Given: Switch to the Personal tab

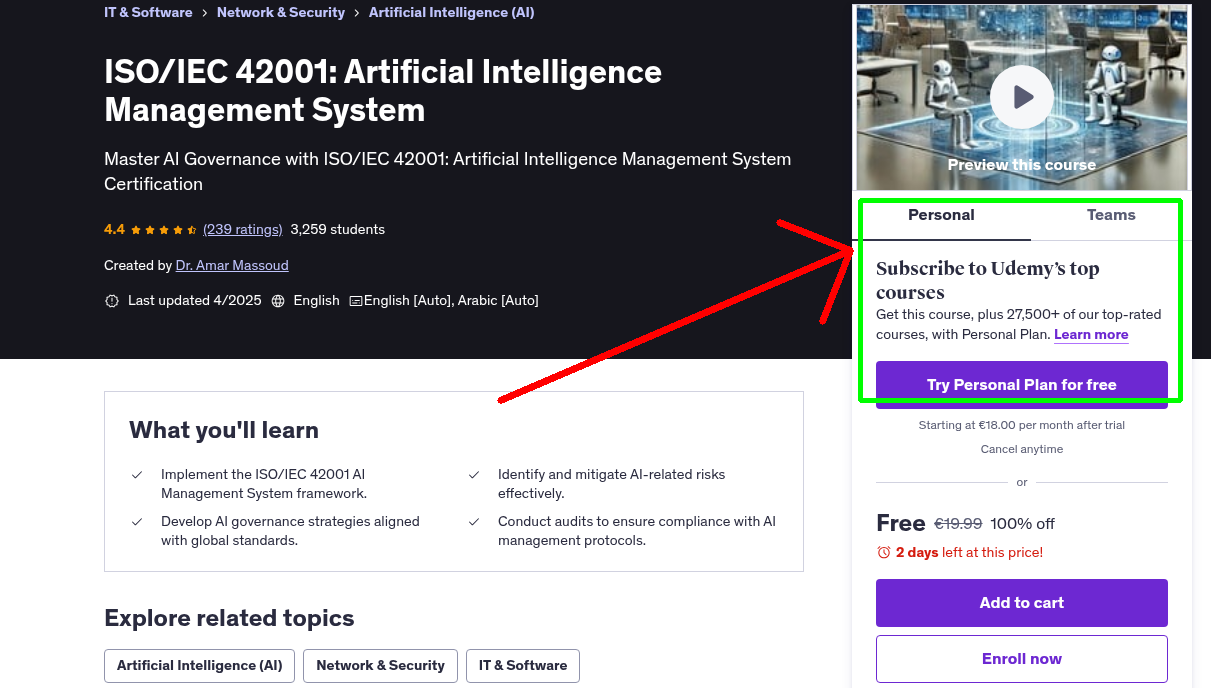Looking at the screenshot, I should (941, 215).
